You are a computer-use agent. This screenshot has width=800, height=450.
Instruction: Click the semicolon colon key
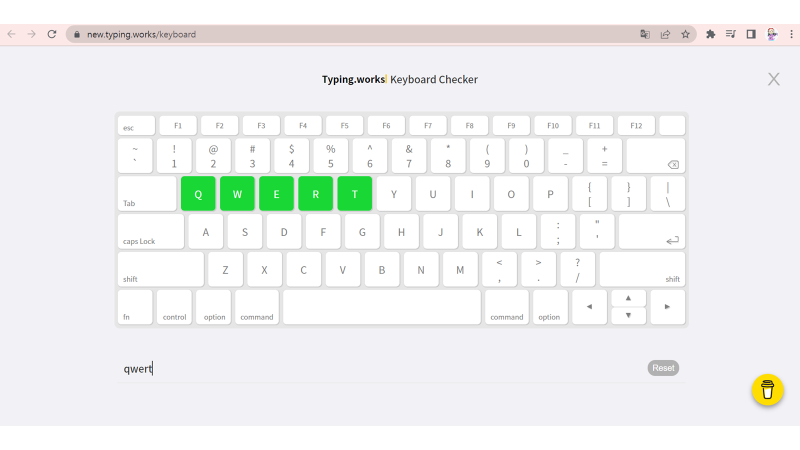click(x=558, y=232)
